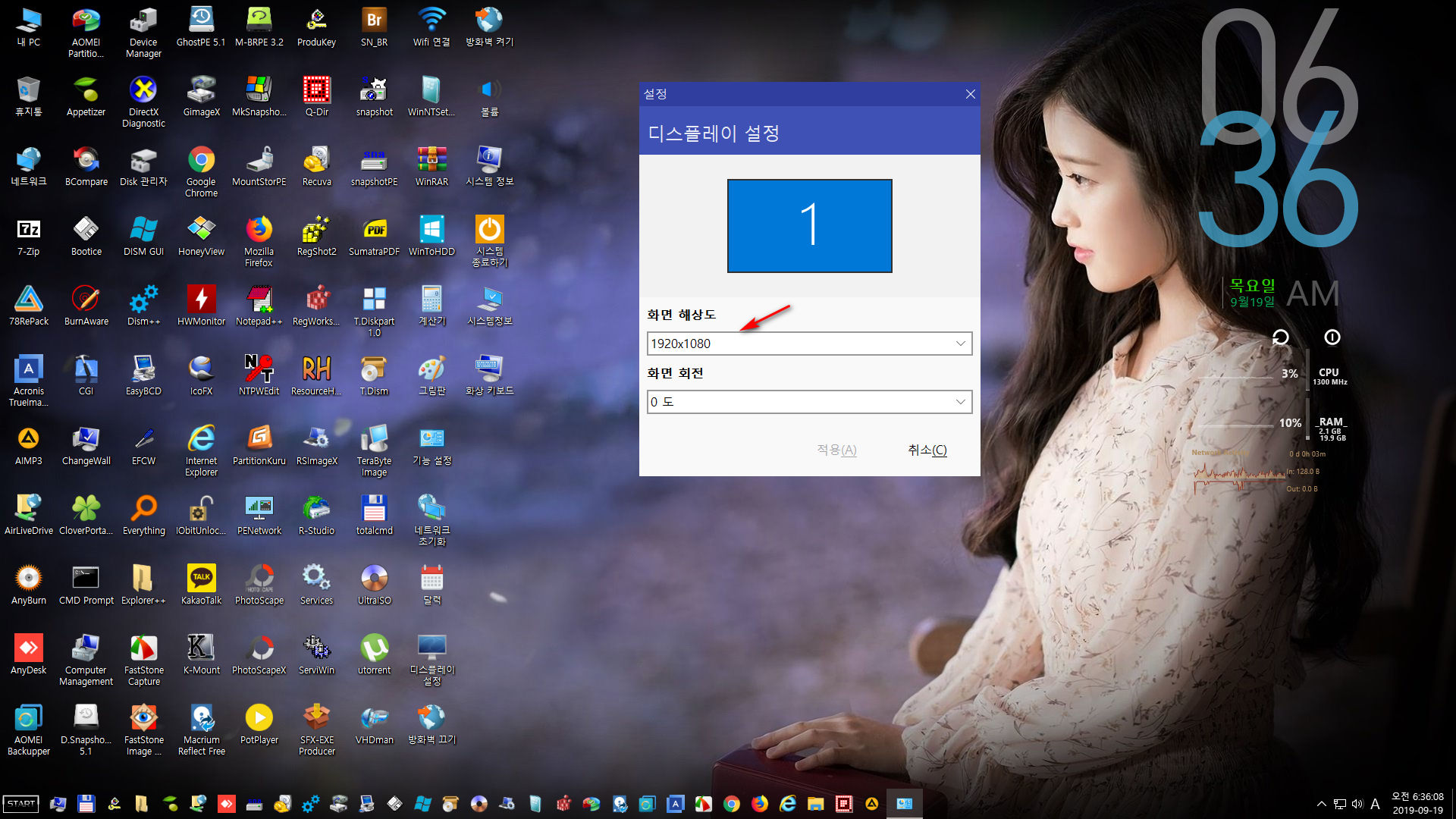Open the 디스플레이 설정 desktop icon
The height and width of the screenshot is (819, 1456).
(x=431, y=660)
